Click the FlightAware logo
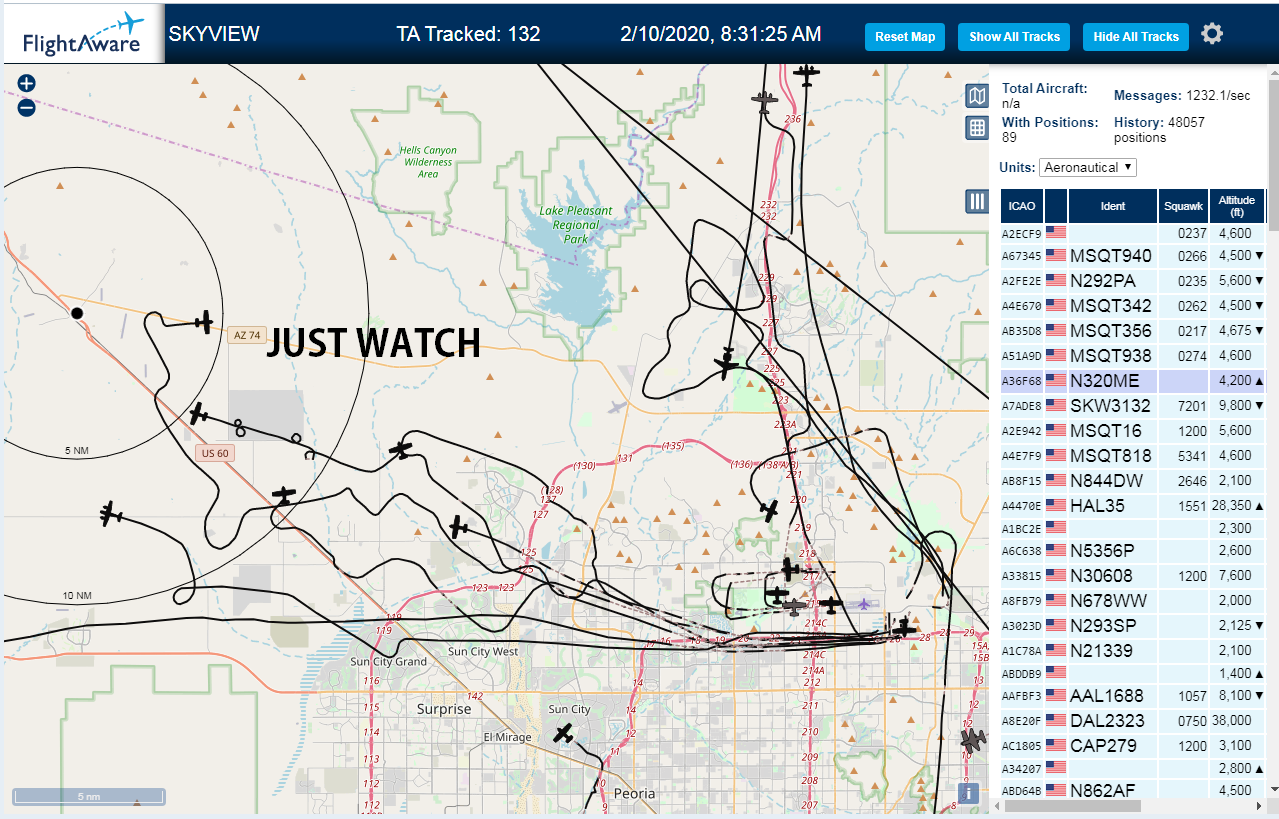This screenshot has height=819, width=1279. point(82,35)
